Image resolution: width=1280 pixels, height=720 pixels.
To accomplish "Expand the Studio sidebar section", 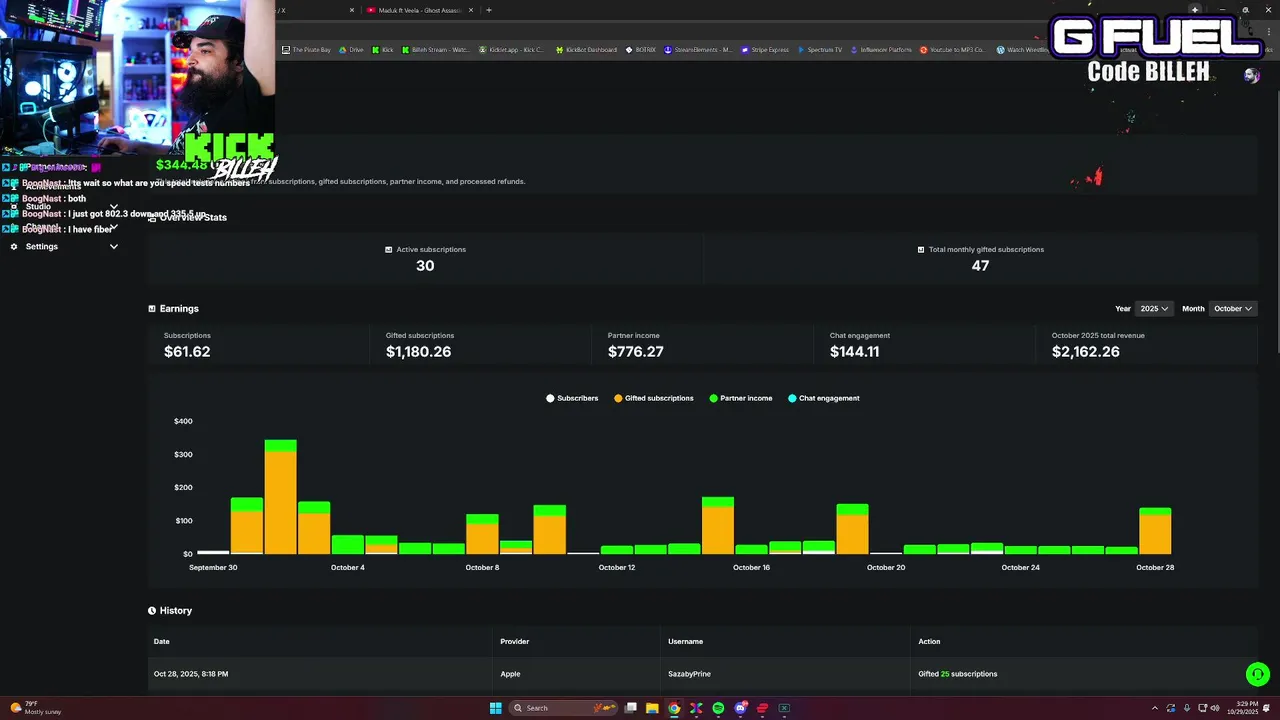I will coord(114,206).
